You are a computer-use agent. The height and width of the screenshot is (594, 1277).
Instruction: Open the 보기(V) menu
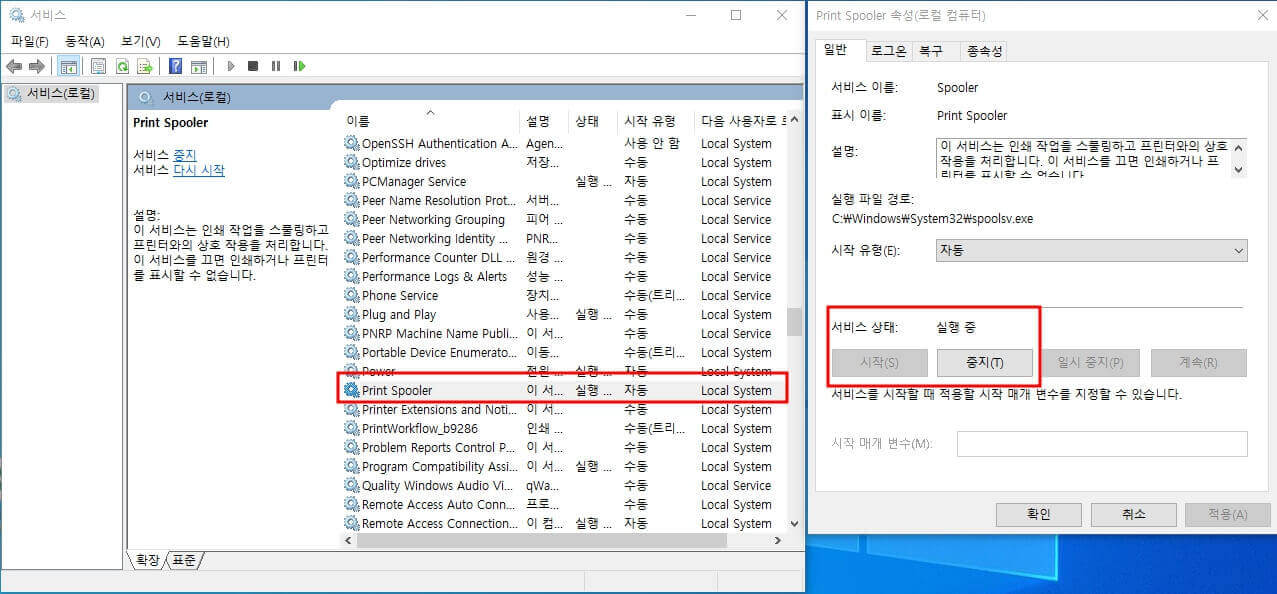138,41
